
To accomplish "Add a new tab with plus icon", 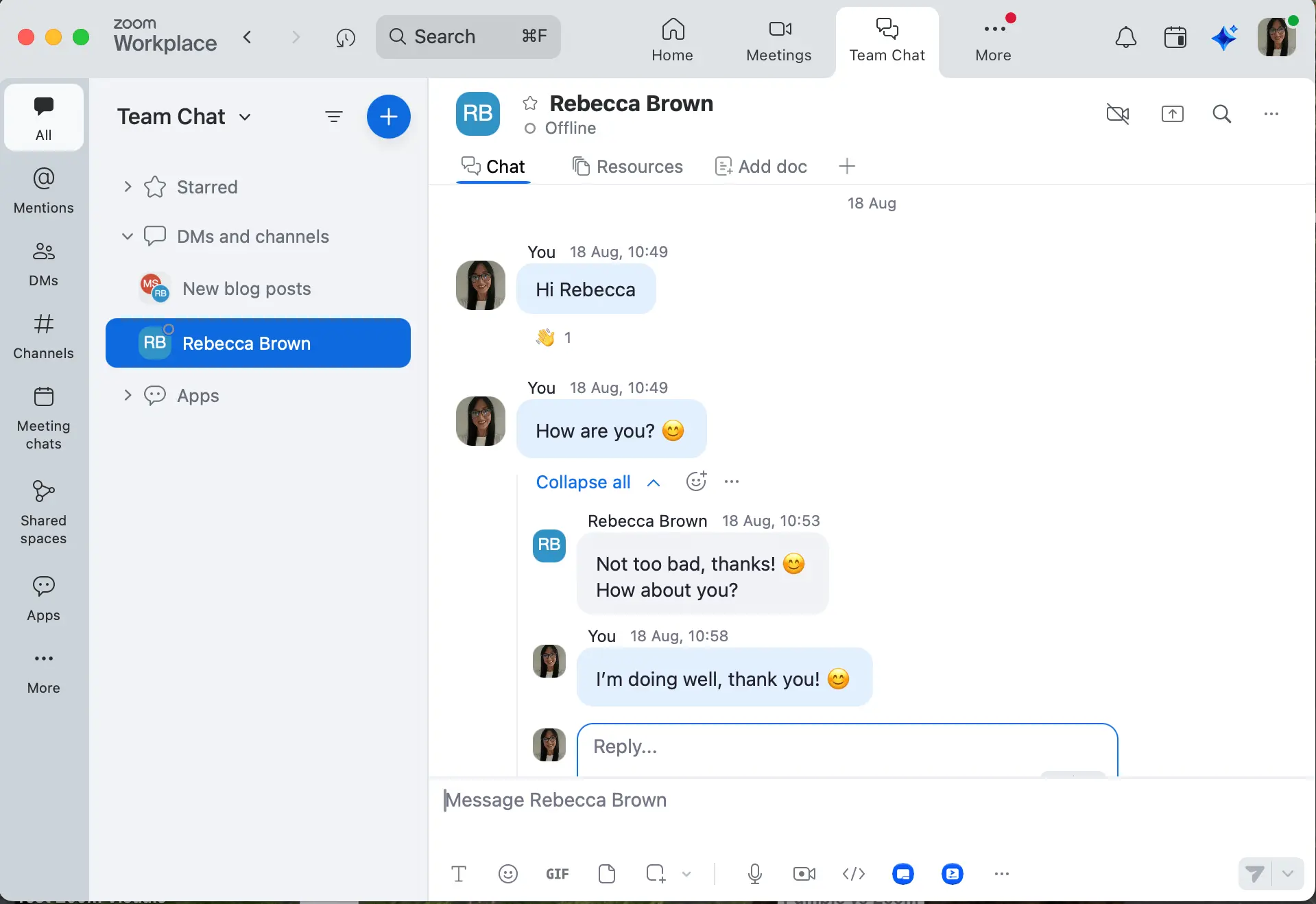I will click(847, 166).
